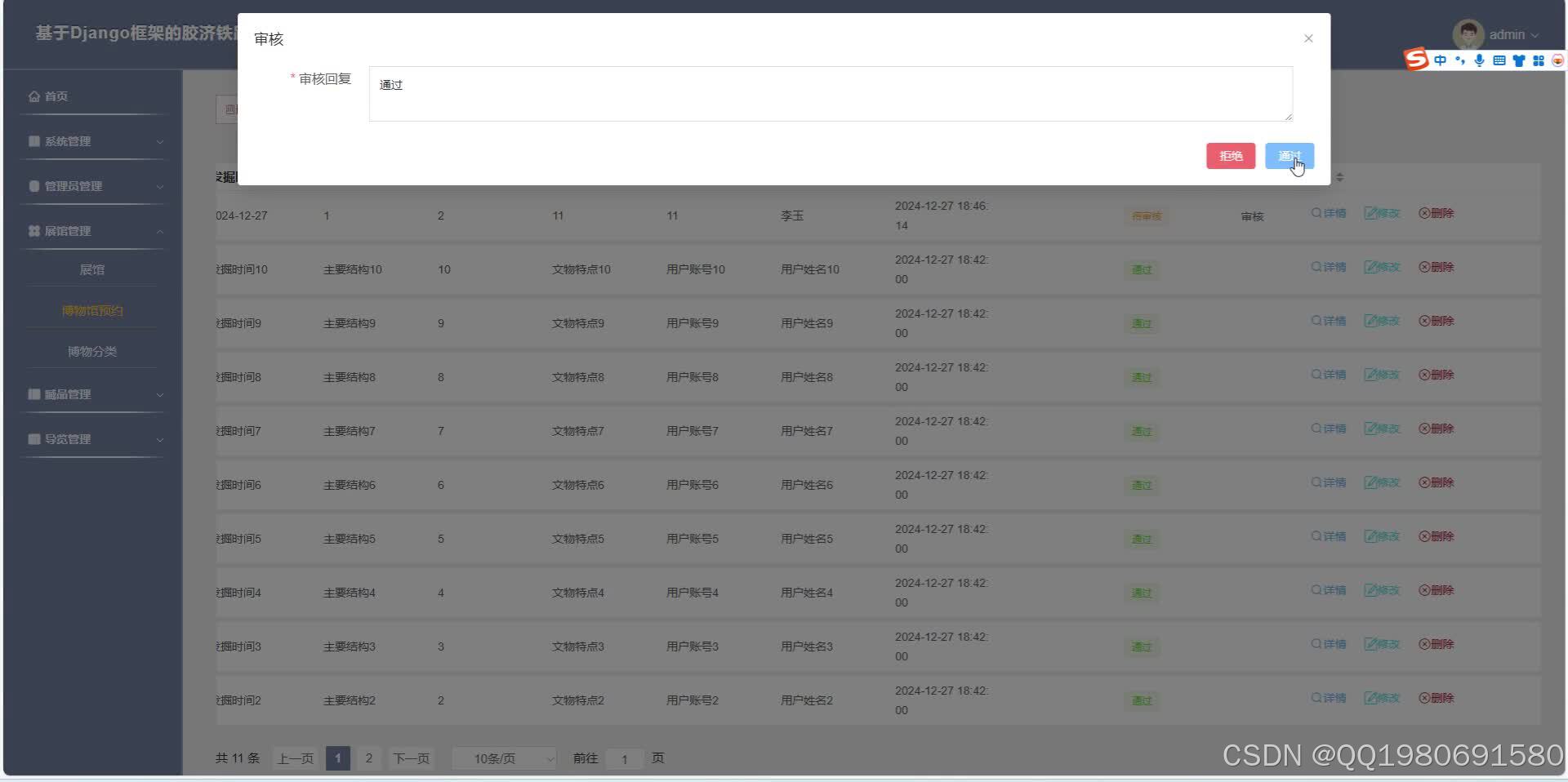Toggle Sogou Chinese 中 language mode
1568x782 pixels.
[x=1440, y=60]
